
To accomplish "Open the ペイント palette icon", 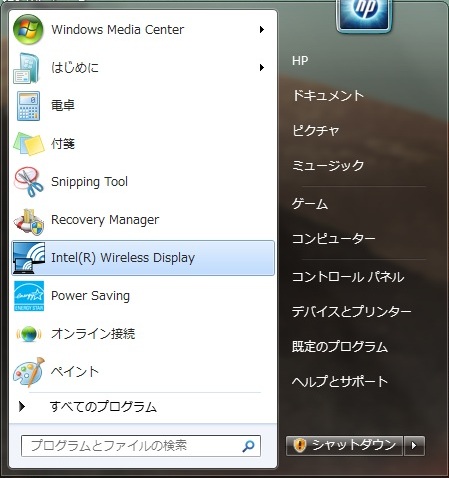I will click(x=29, y=372).
